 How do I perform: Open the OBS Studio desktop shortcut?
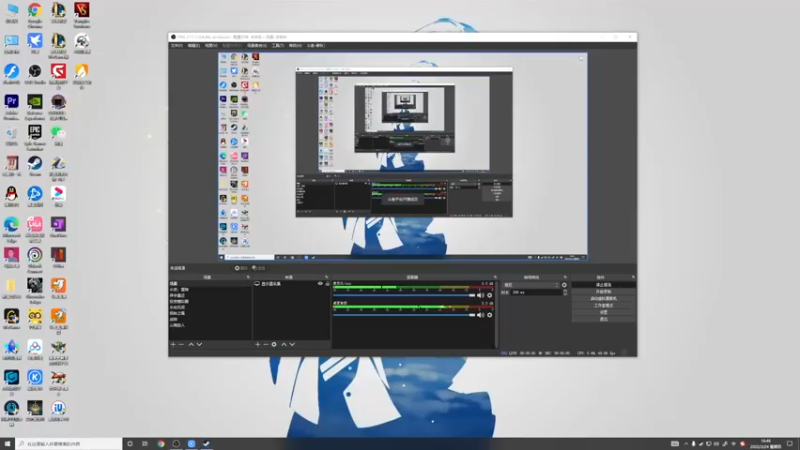tap(35, 74)
